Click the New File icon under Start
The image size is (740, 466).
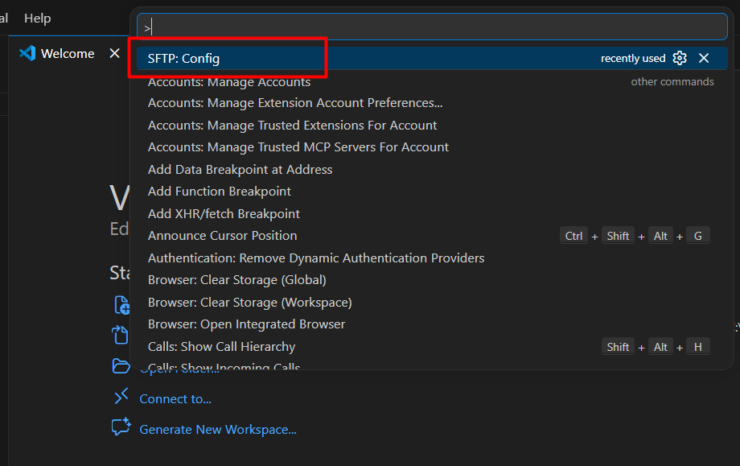(121, 305)
